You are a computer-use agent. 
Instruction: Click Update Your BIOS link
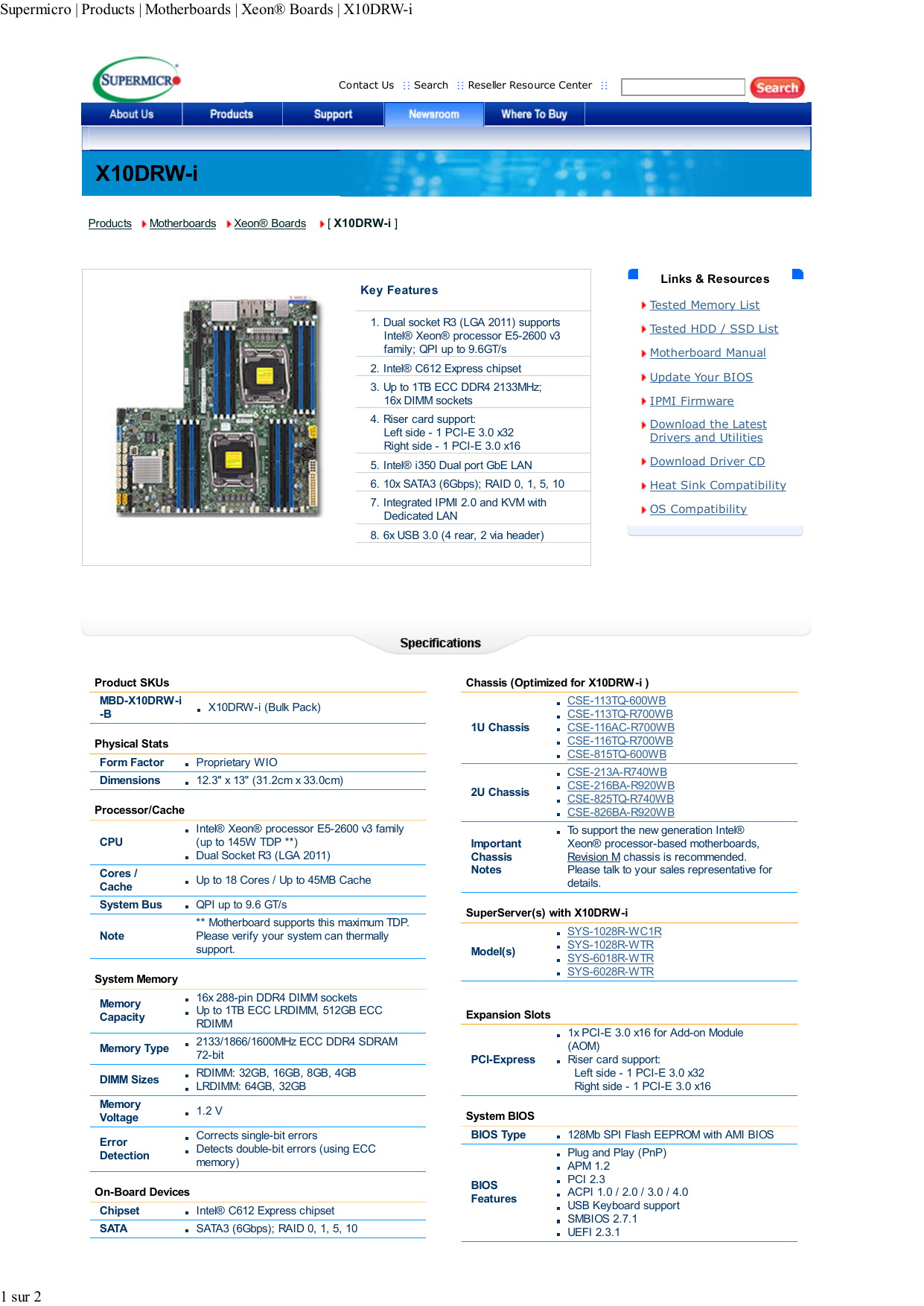701,377
